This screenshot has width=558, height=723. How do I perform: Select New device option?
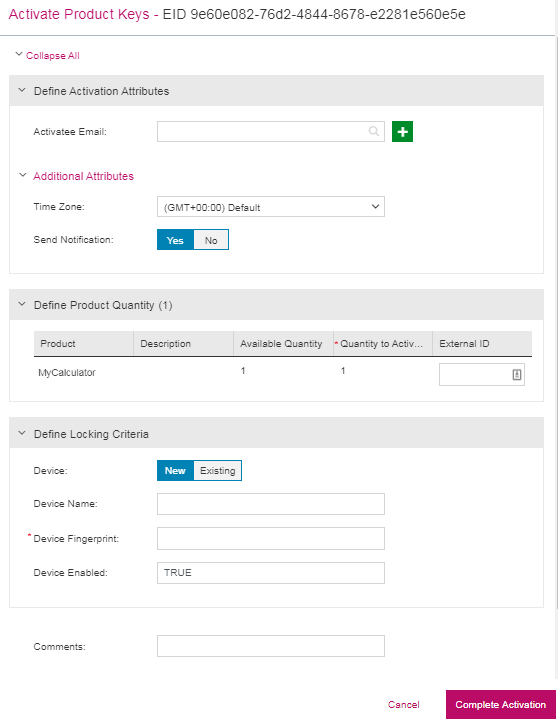click(x=175, y=470)
